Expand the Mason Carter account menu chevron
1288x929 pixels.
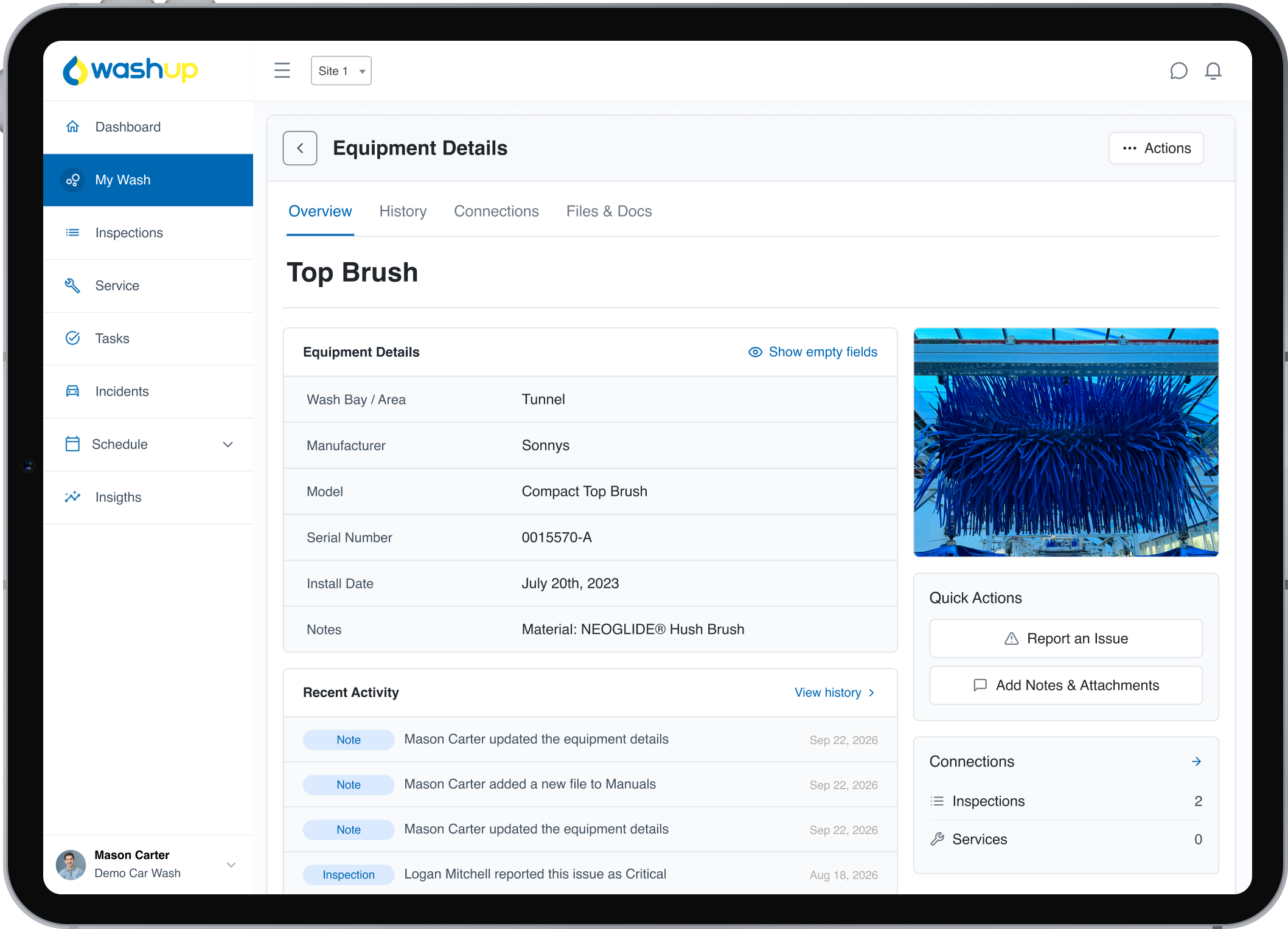coord(231,865)
